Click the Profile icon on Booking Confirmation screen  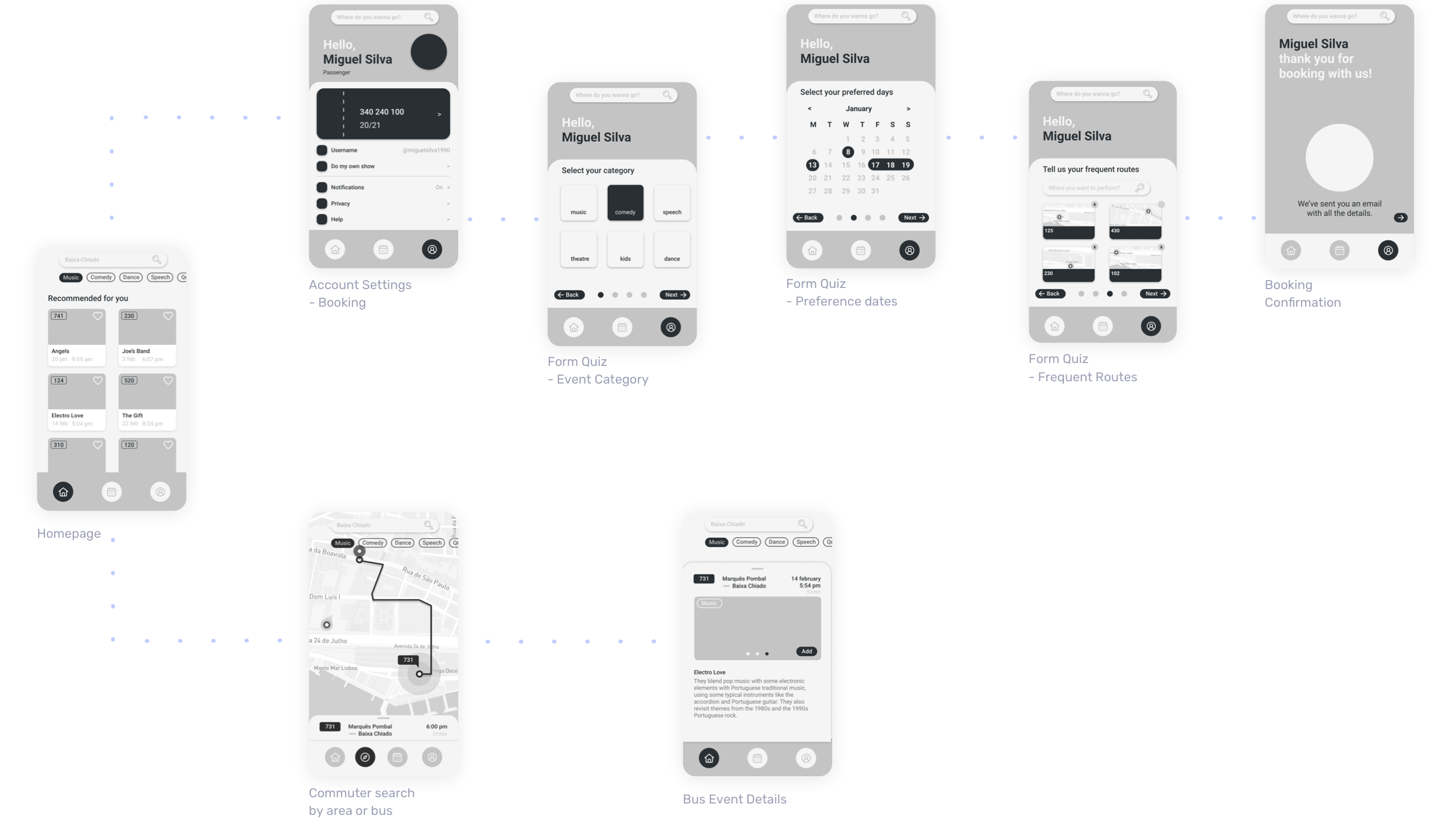pos(1388,251)
